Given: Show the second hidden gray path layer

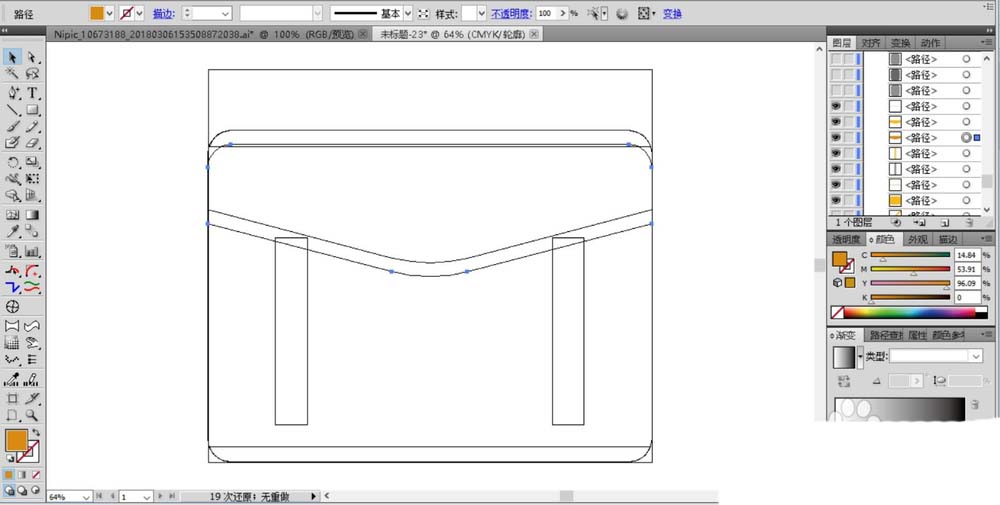Looking at the screenshot, I should click(835, 75).
